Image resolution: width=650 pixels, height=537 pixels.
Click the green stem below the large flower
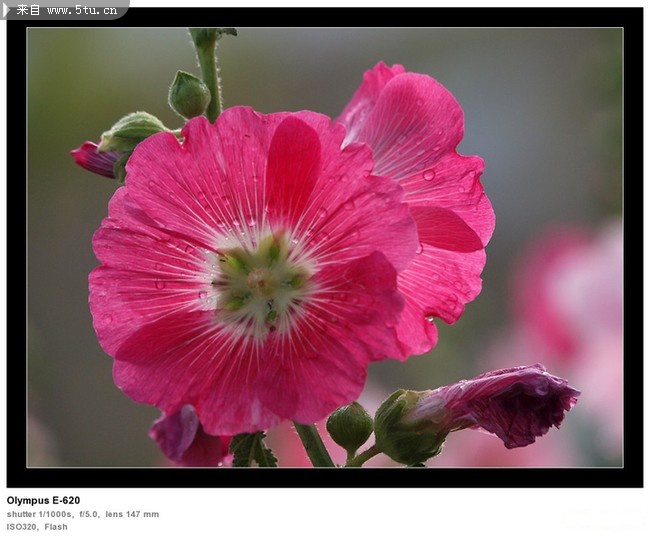coord(313,445)
